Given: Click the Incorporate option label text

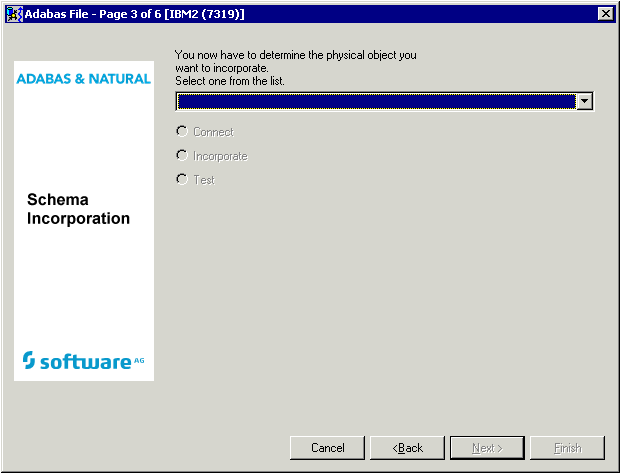Looking at the screenshot, I should [220, 156].
